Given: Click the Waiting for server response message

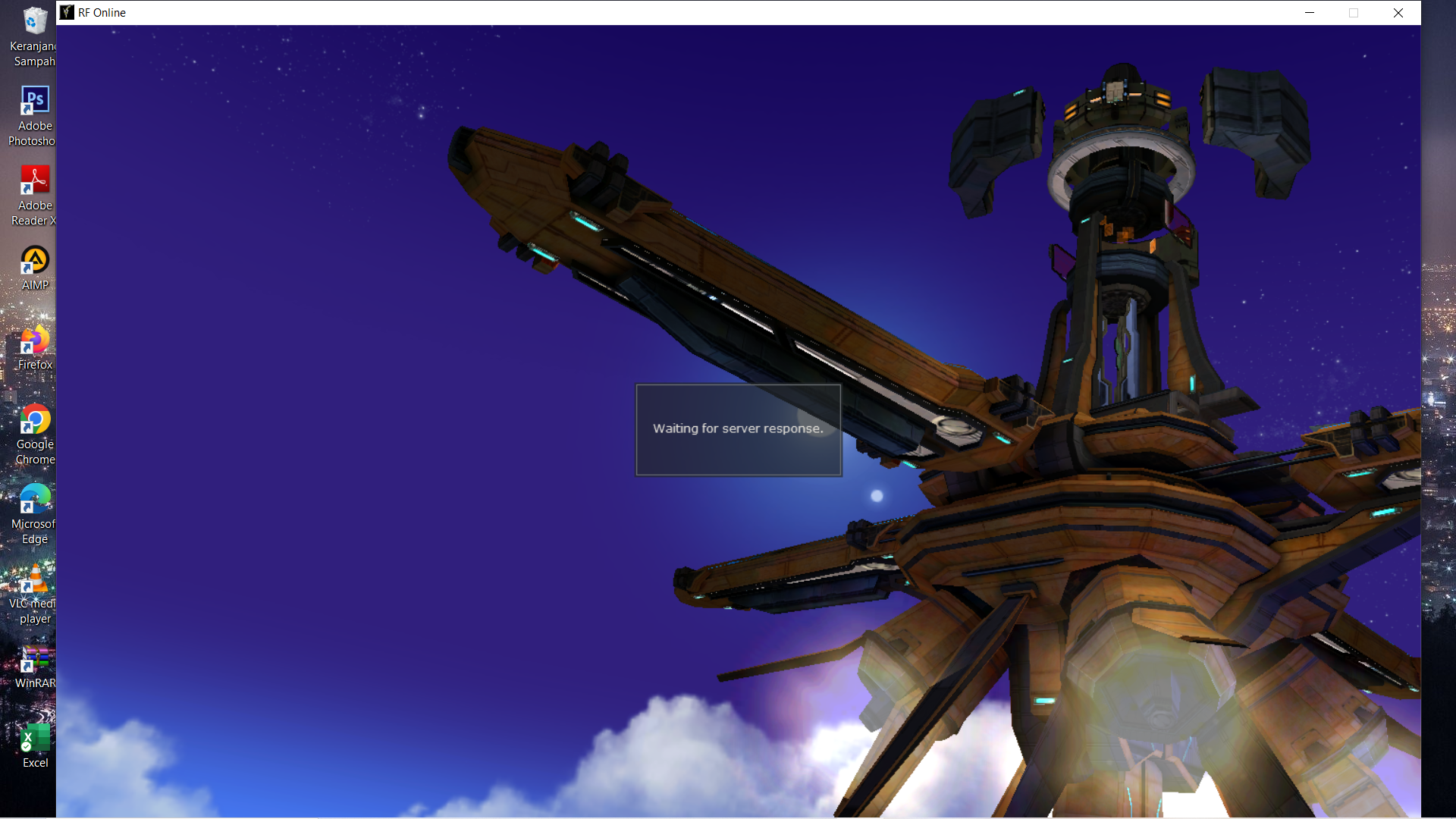Looking at the screenshot, I should pyautogui.click(x=738, y=428).
